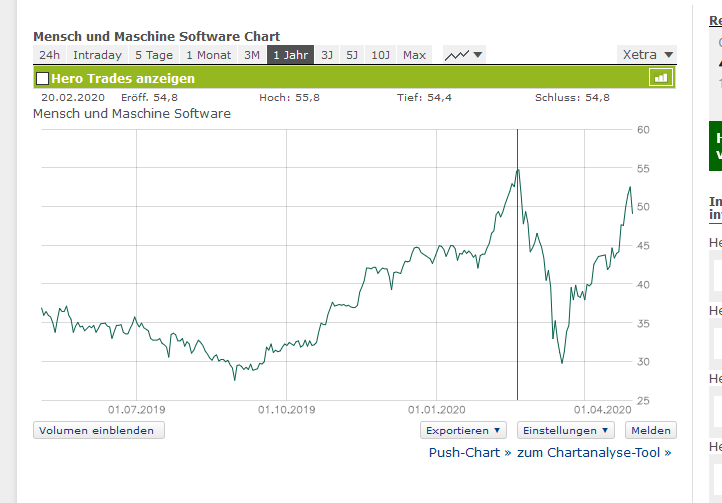Select the 10J time range
Screen dimensions: 722x503
(x=380, y=55)
